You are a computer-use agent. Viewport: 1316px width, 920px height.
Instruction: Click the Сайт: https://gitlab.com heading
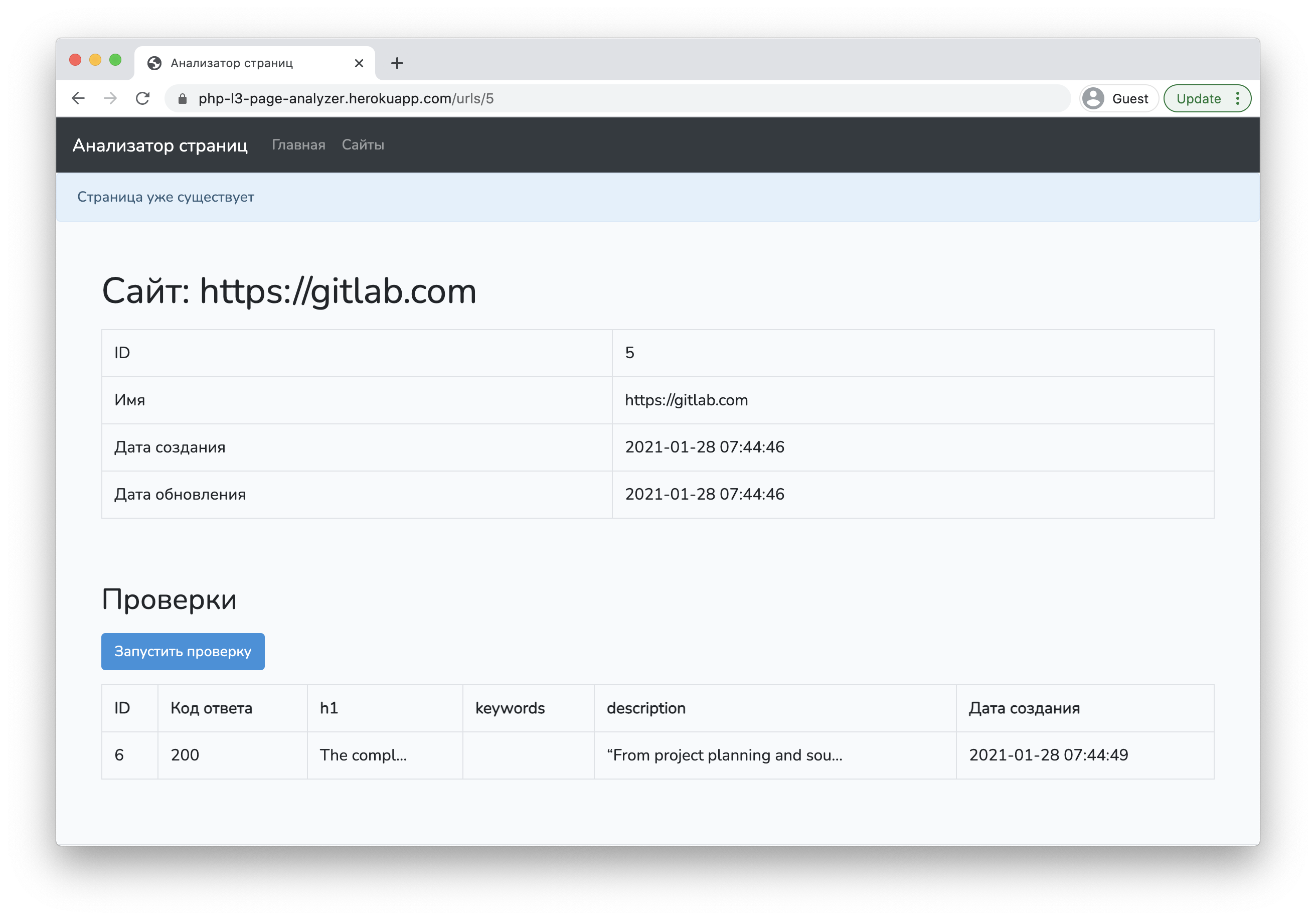289,291
